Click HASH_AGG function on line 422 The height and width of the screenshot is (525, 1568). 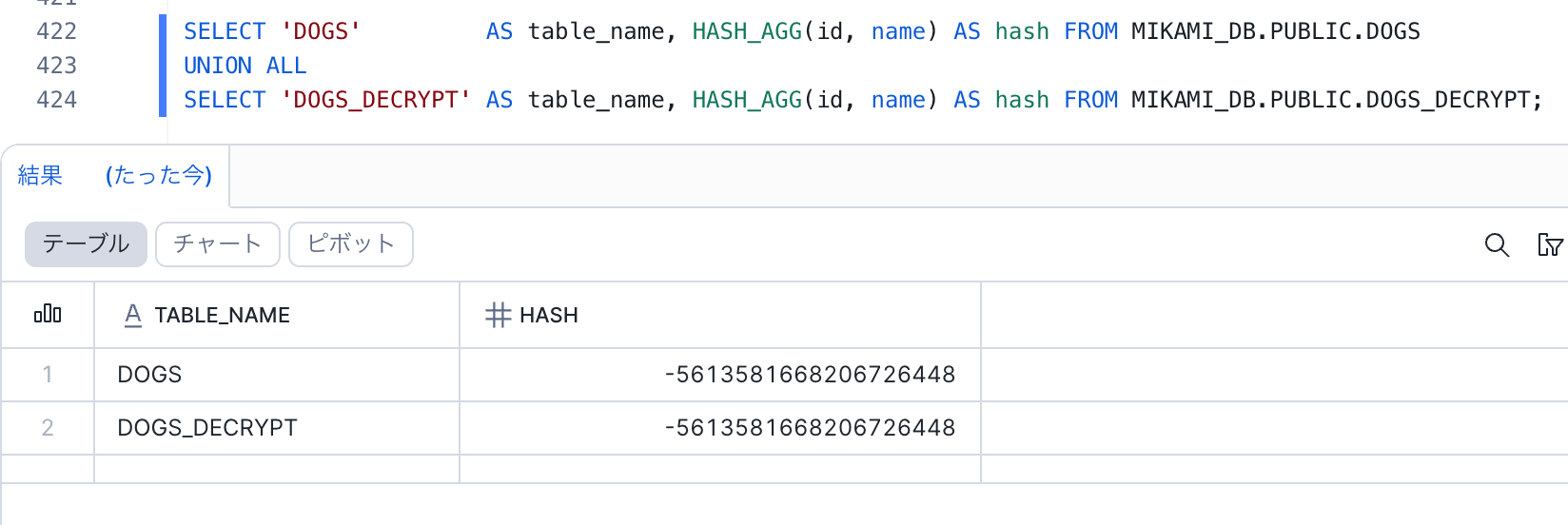(x=748, y=31)
